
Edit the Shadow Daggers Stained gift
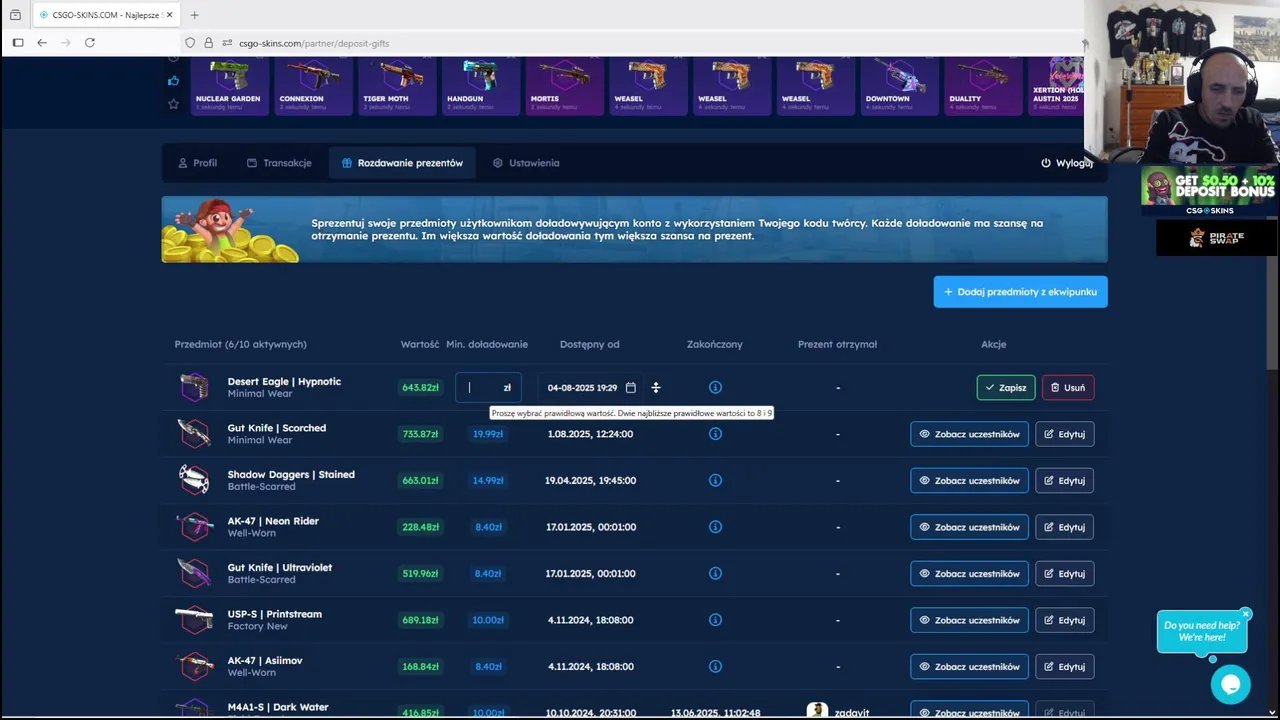tap(1064, 481)
